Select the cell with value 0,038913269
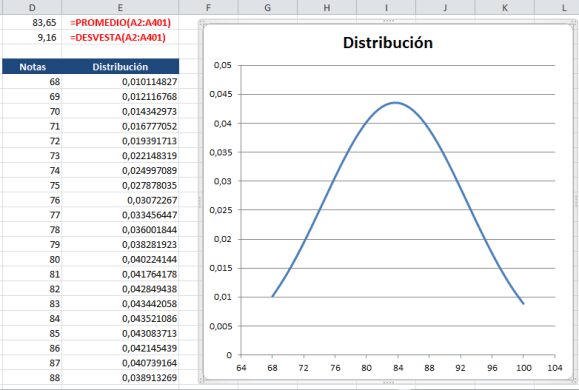579x390 pixels. [120, 377]
